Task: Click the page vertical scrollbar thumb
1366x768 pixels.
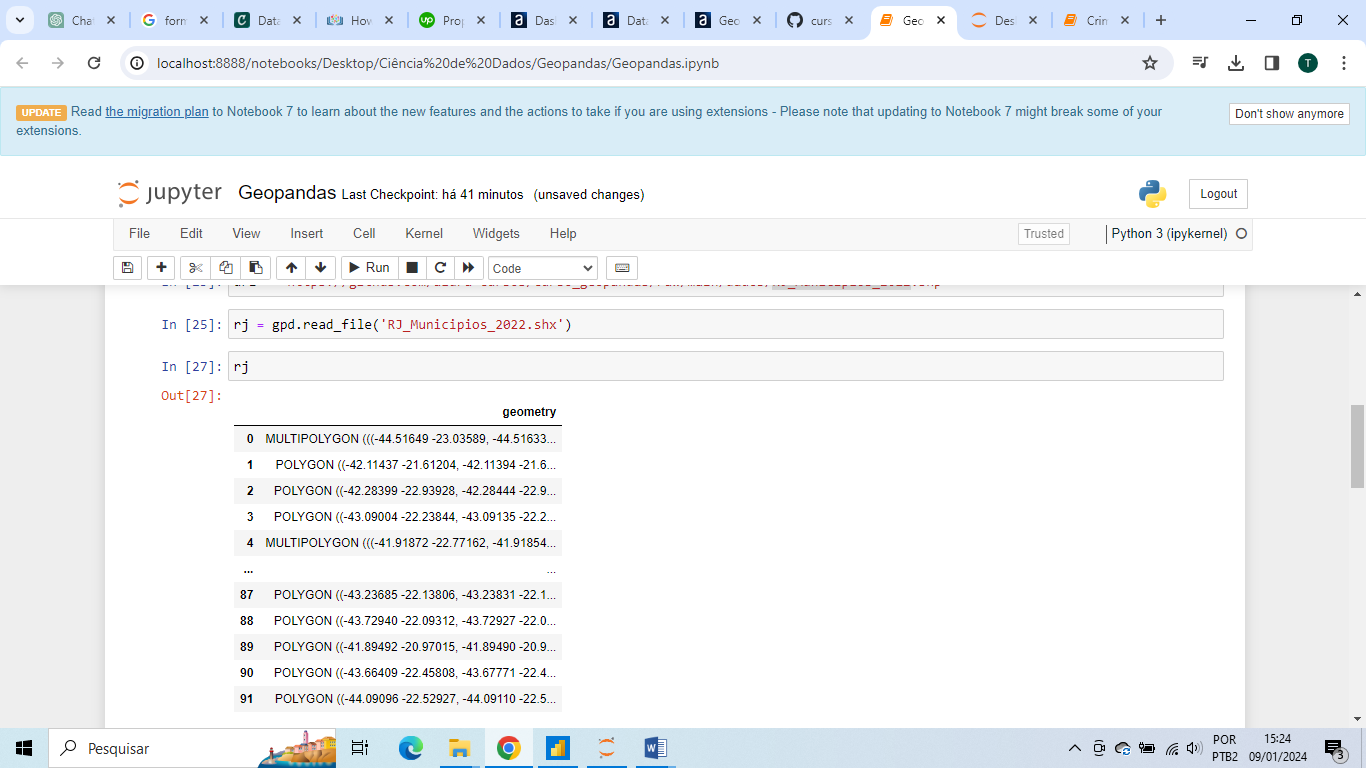Action: click(1357, 448)
